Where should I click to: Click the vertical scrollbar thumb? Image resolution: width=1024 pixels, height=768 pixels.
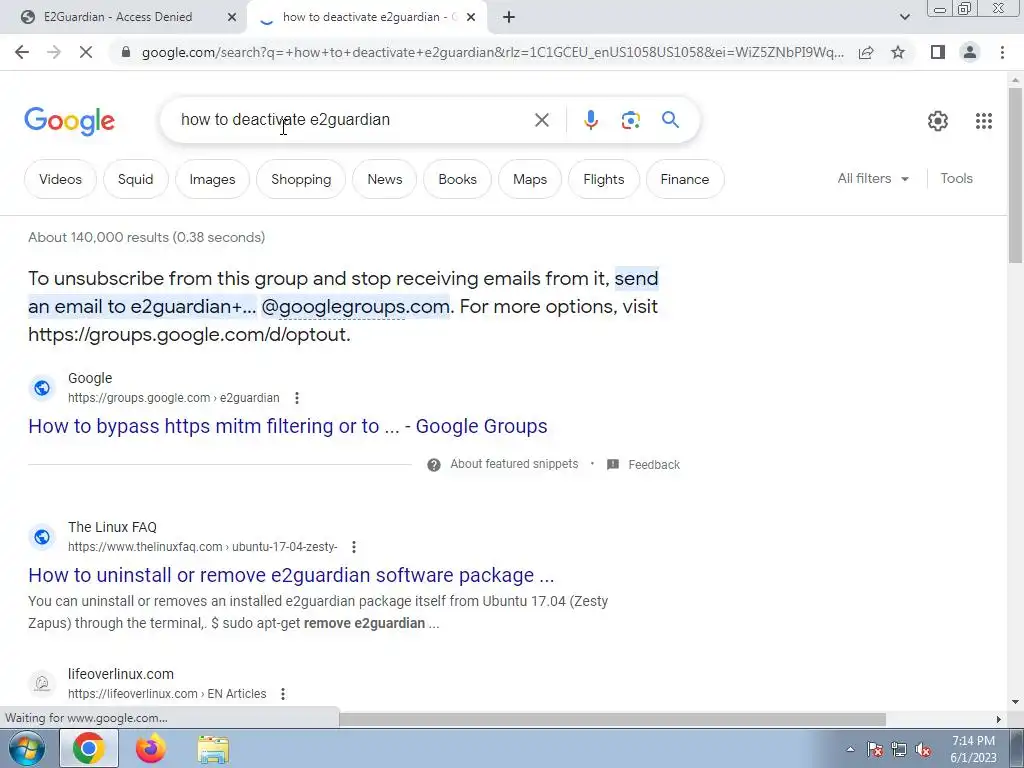[x=1015, y=175]
